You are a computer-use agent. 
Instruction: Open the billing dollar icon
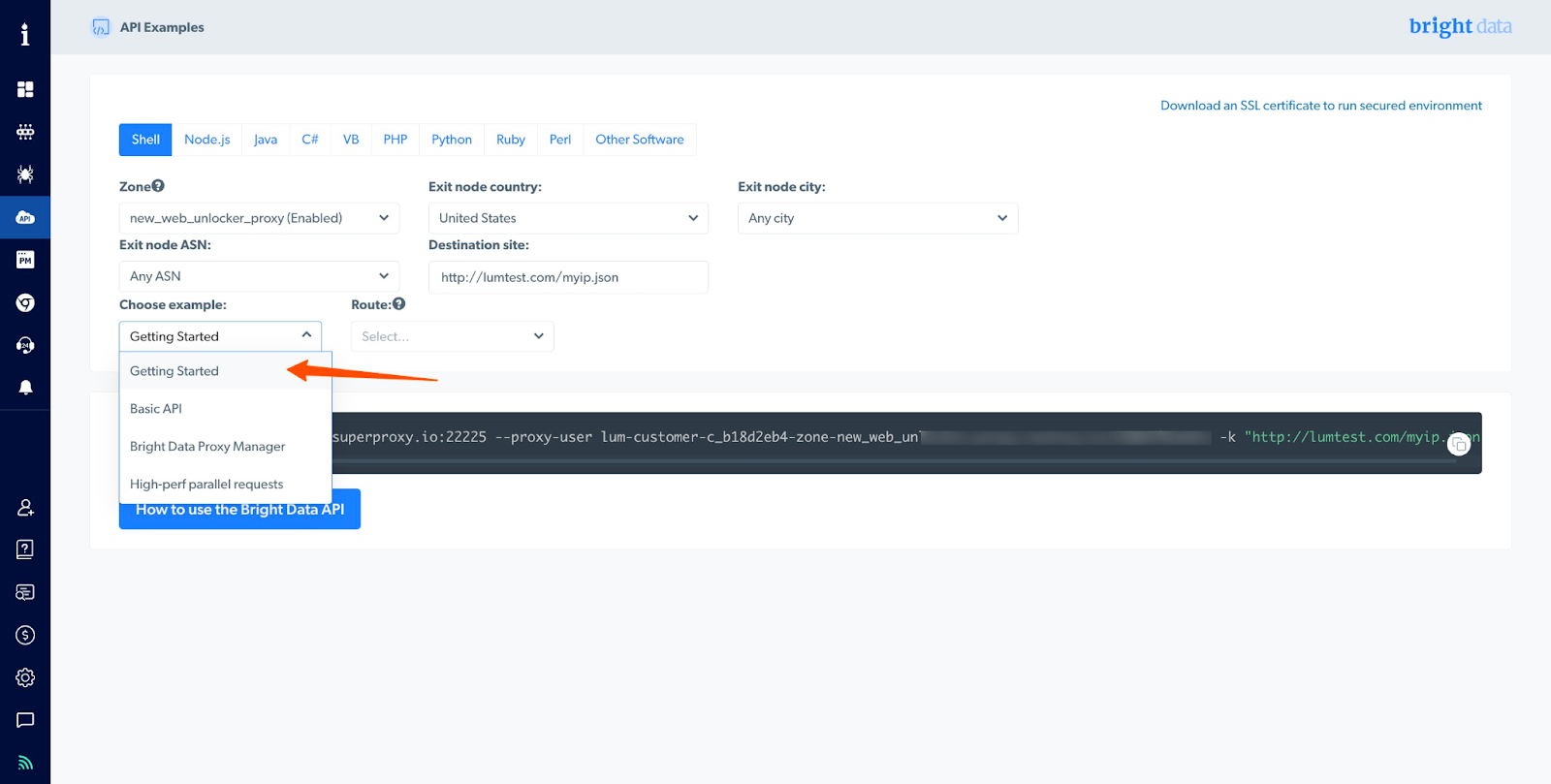pos(25,635)
